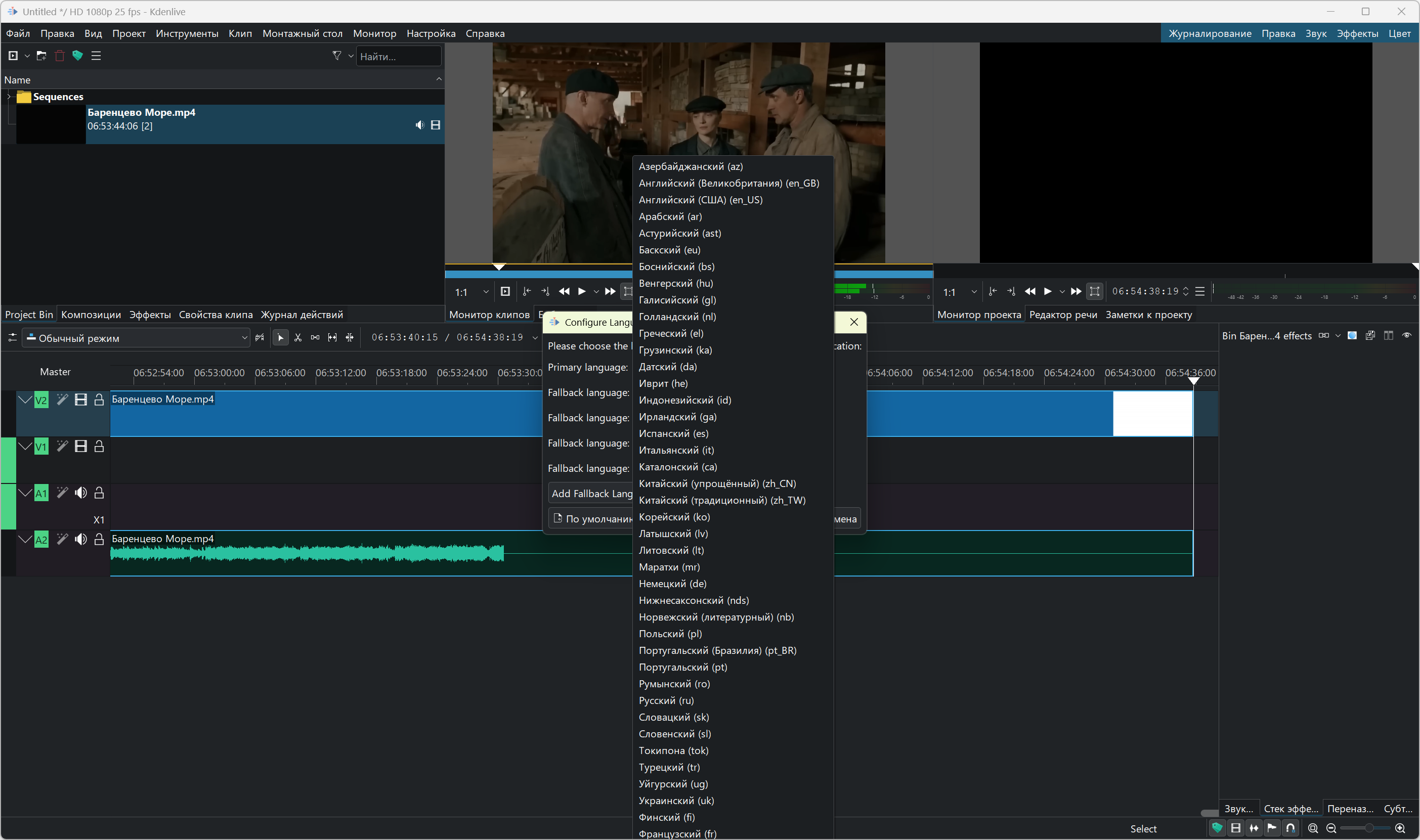This screenshot has height=840, width=1420.
Task: Mute audio track A1 with the speaker icon
Action: [x=81, y=493]
